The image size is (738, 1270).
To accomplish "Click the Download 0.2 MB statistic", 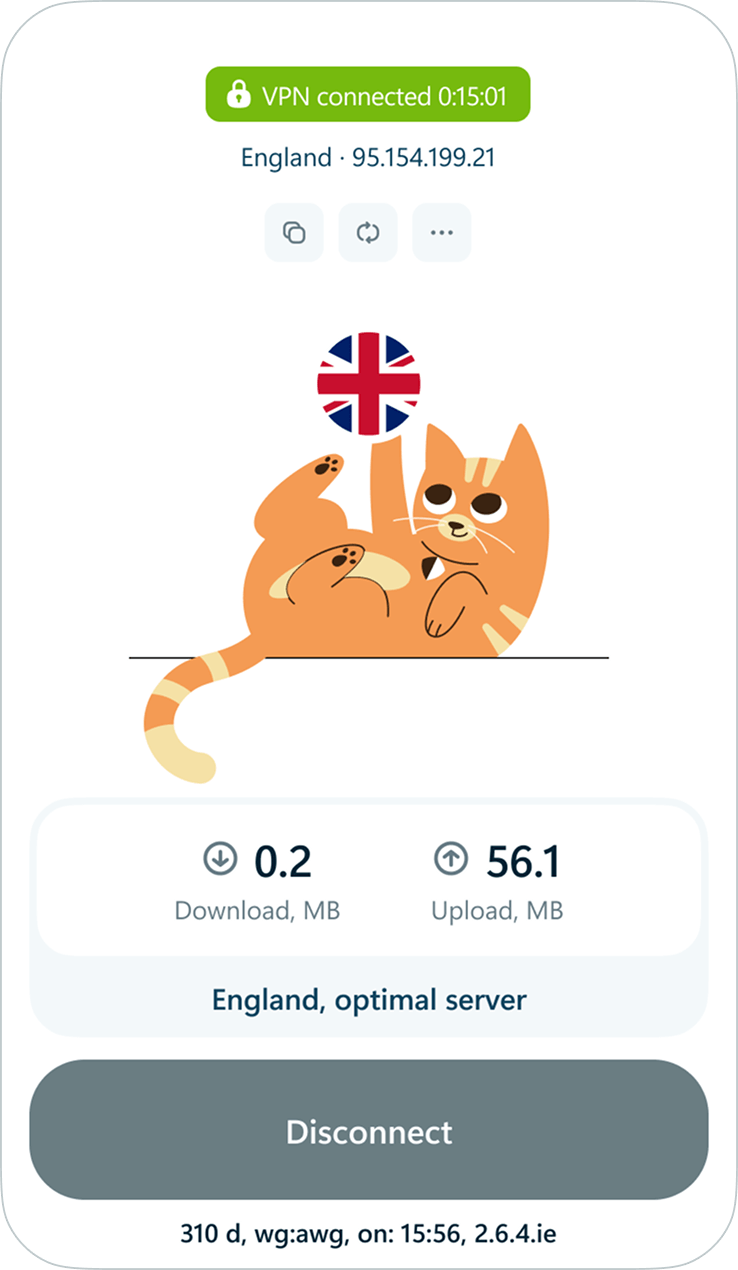I will 257,880.
